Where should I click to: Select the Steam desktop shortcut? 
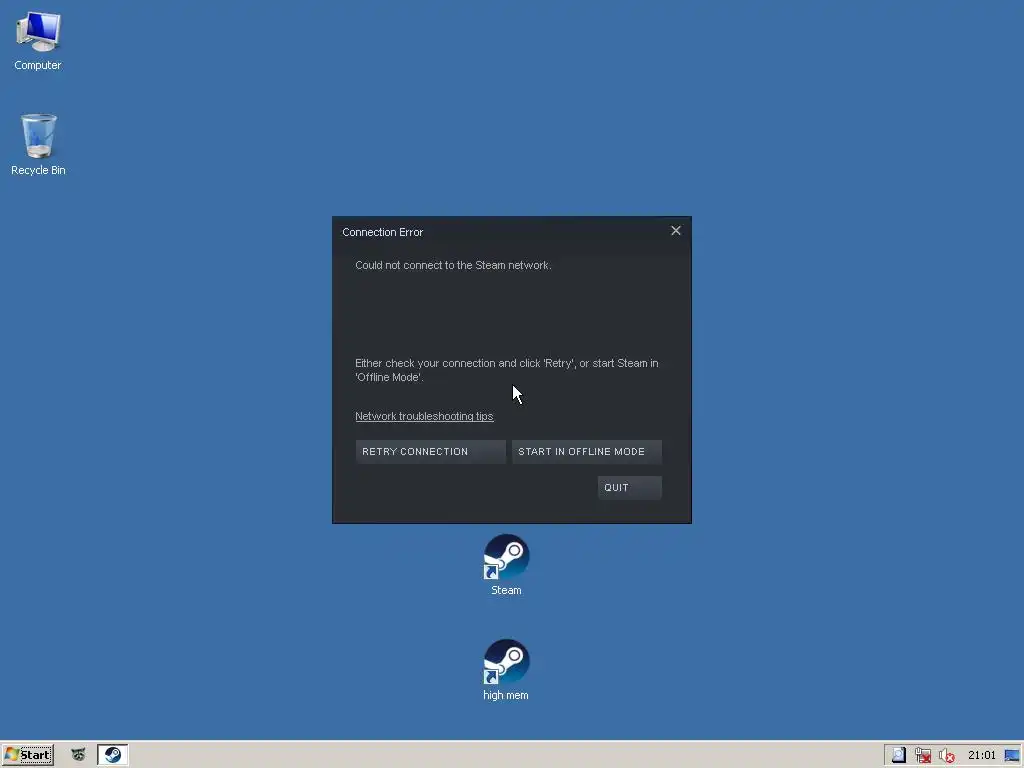[506, 565]
